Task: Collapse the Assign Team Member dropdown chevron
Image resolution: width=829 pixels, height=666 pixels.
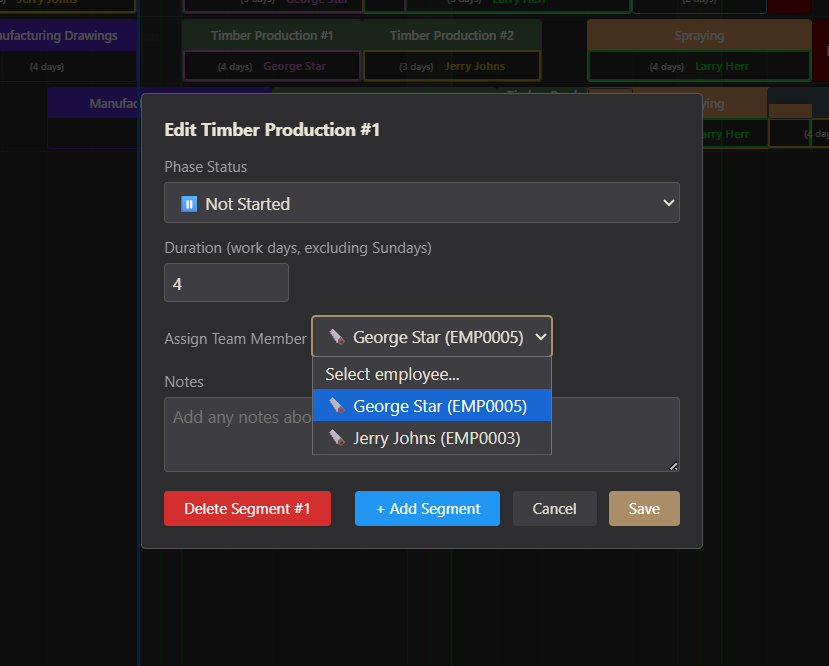Action: (x=541, y=337)
